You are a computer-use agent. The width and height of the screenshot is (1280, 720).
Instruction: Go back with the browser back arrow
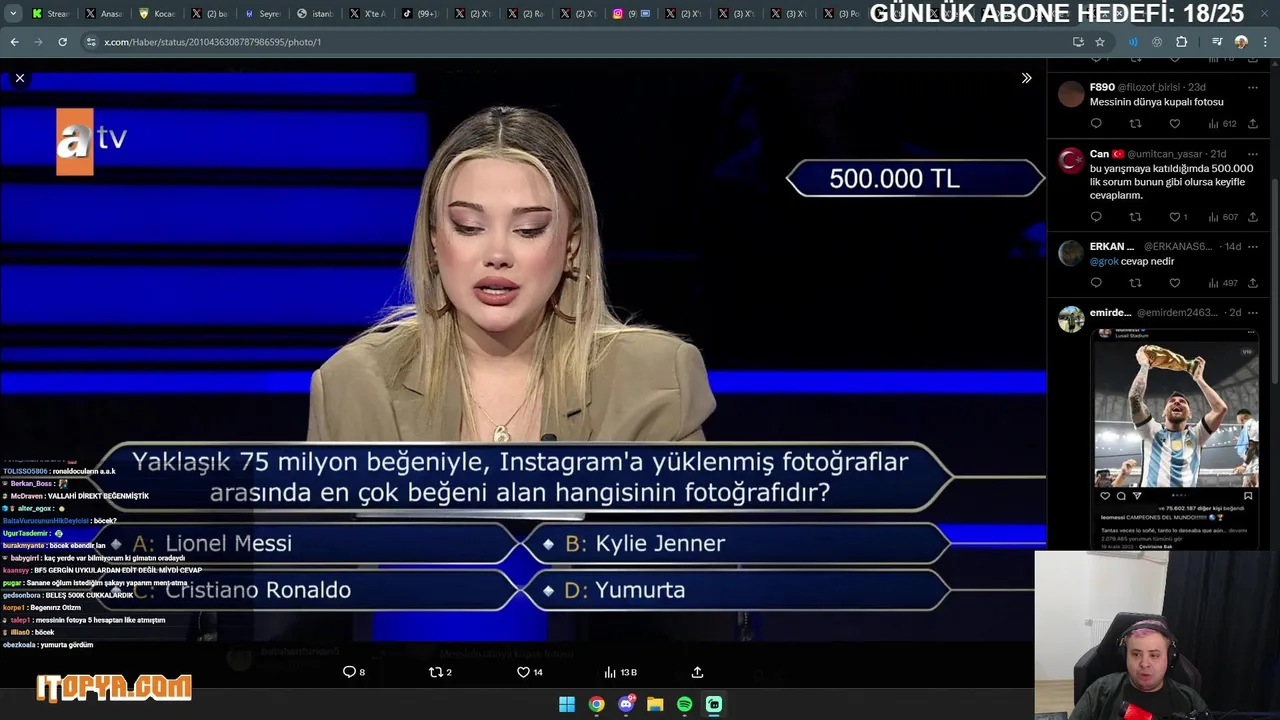click(14, 42)
